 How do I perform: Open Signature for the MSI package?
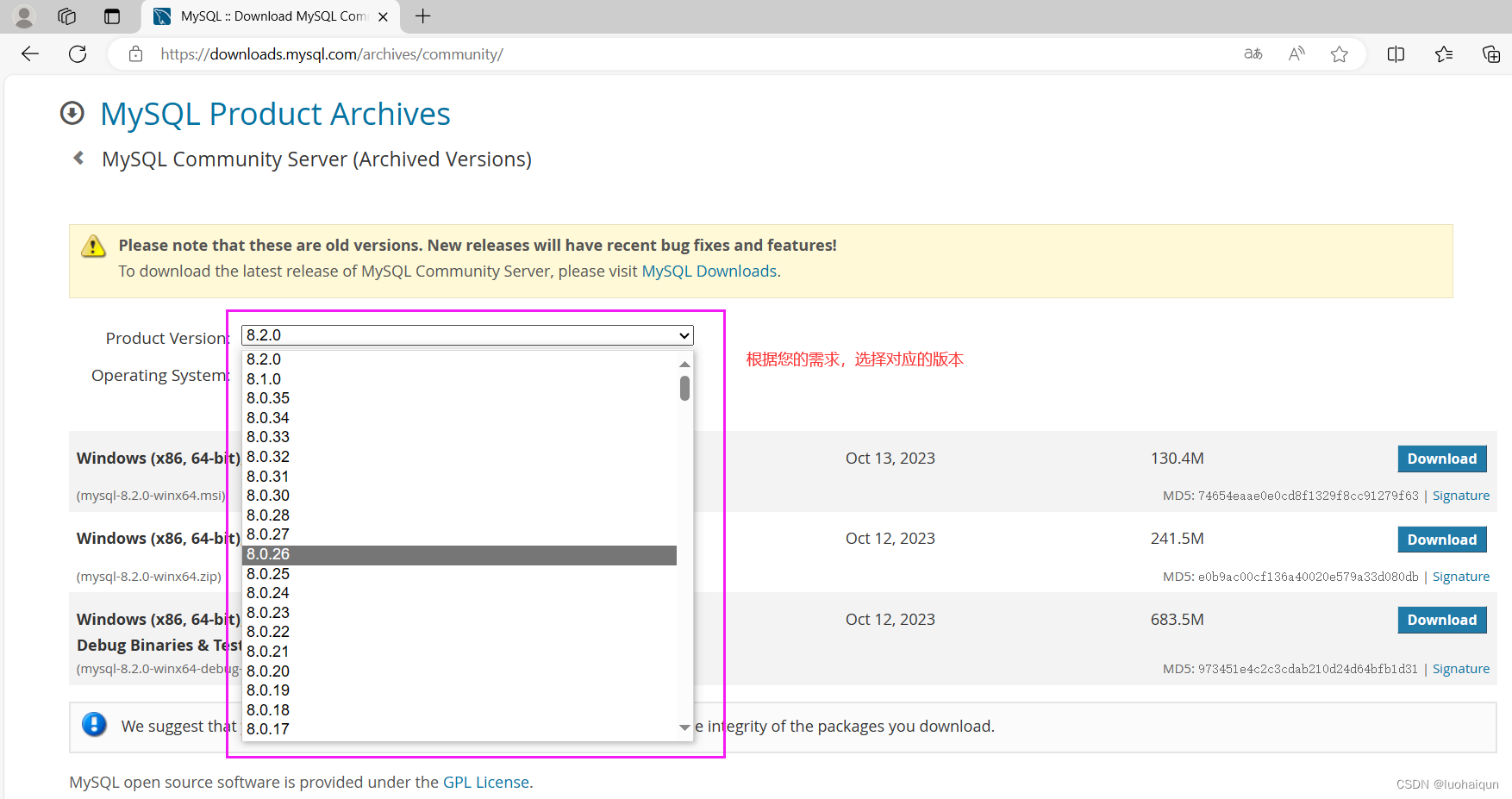[x=1461, y=496]
